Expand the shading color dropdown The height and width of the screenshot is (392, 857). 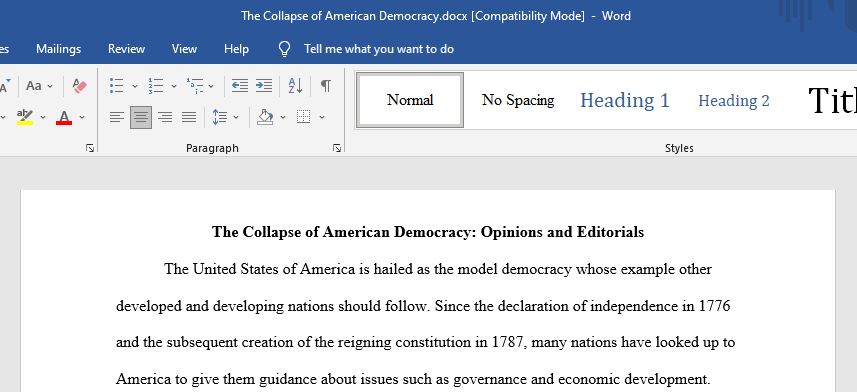283,117
